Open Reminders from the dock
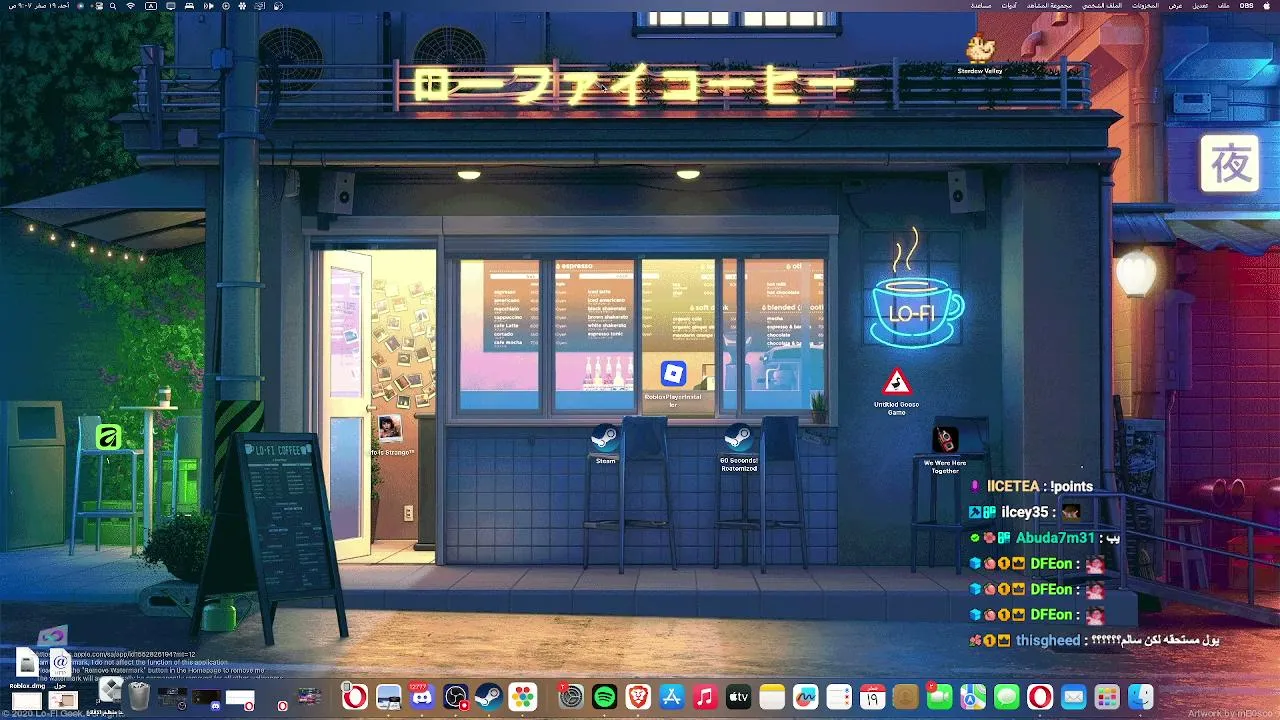The width and height of the screenshot is (1280, 720). [839, 697]
